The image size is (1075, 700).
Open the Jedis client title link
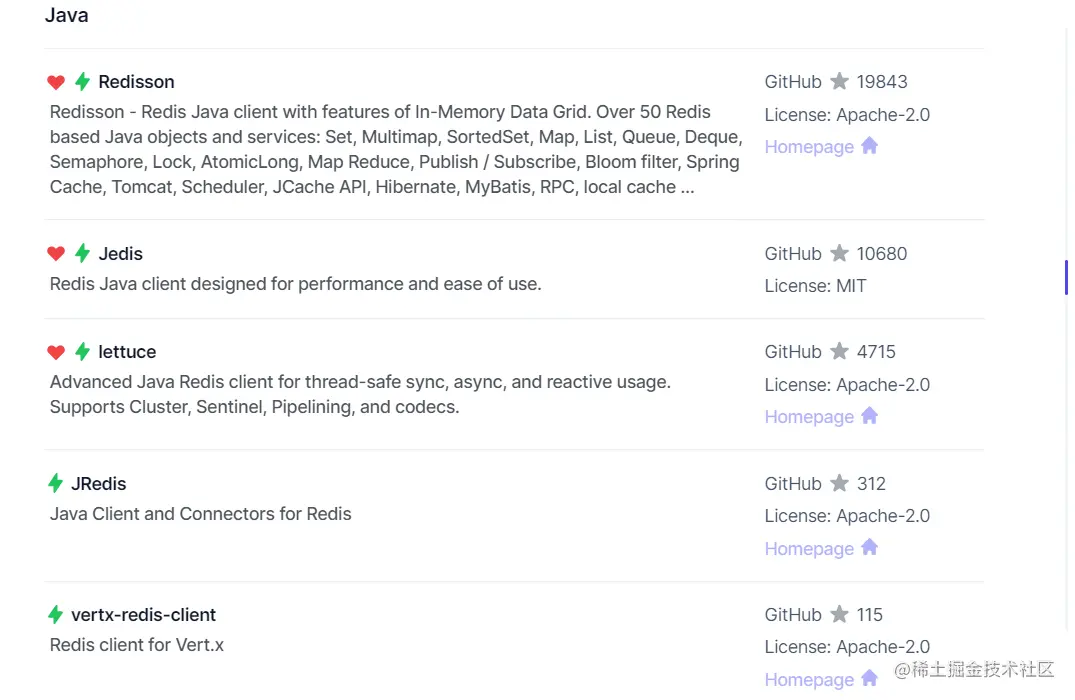coord(120,254)
